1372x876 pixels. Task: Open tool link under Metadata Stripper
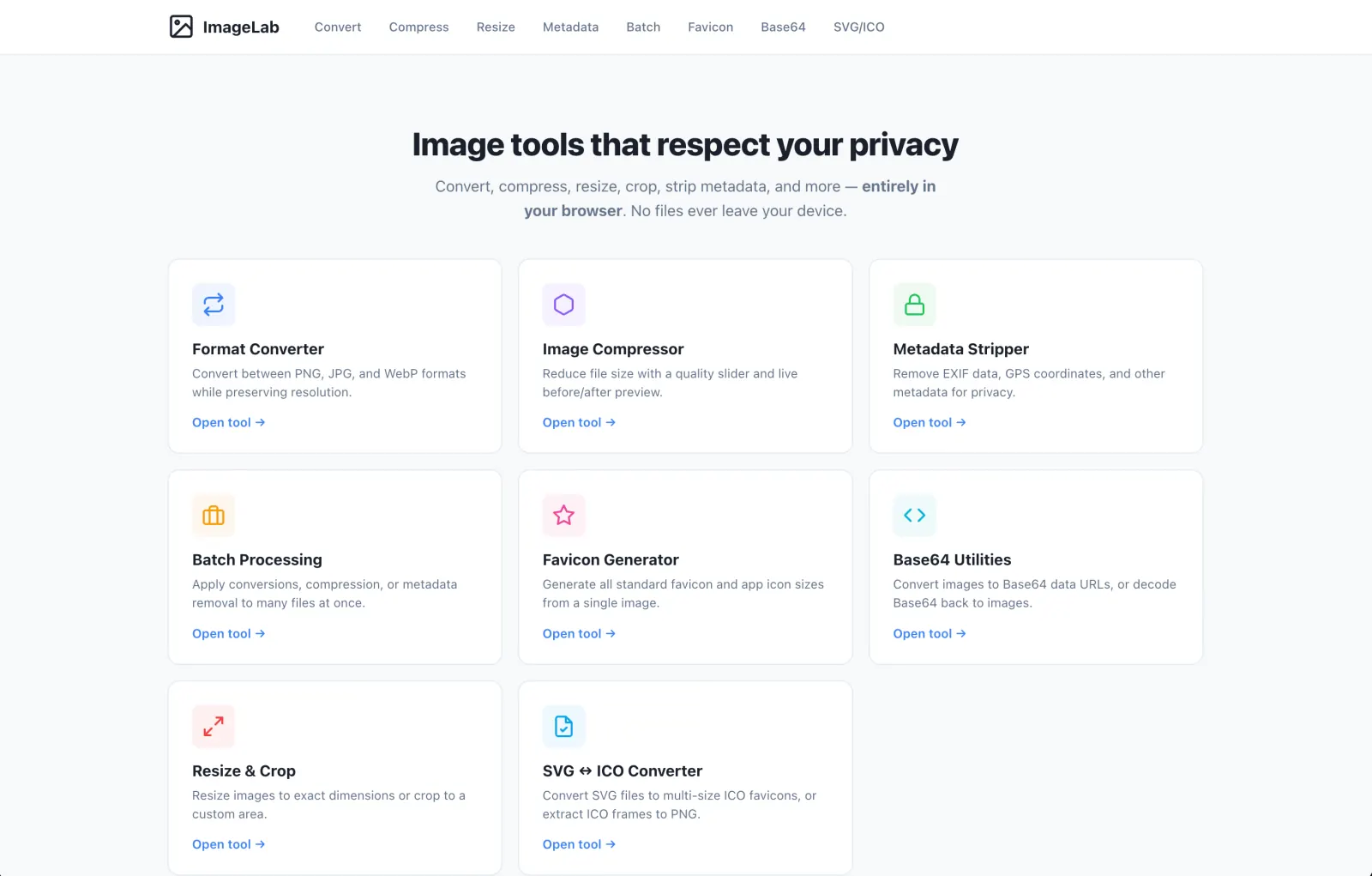pyautogui.click(x=930, y=422)
